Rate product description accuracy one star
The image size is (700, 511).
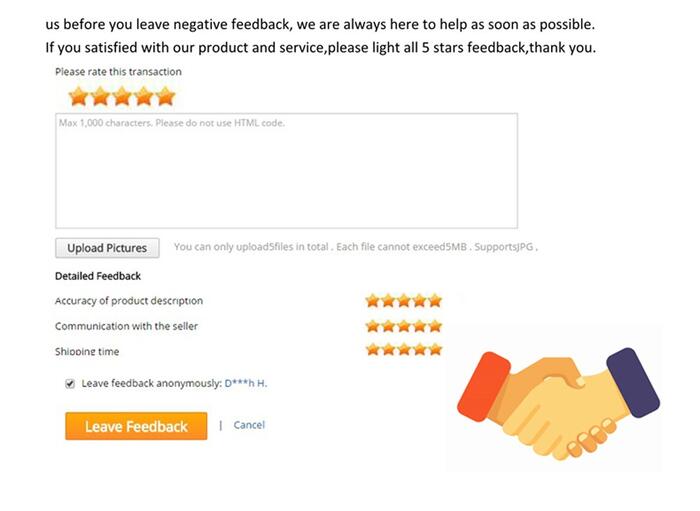point(372,301)
